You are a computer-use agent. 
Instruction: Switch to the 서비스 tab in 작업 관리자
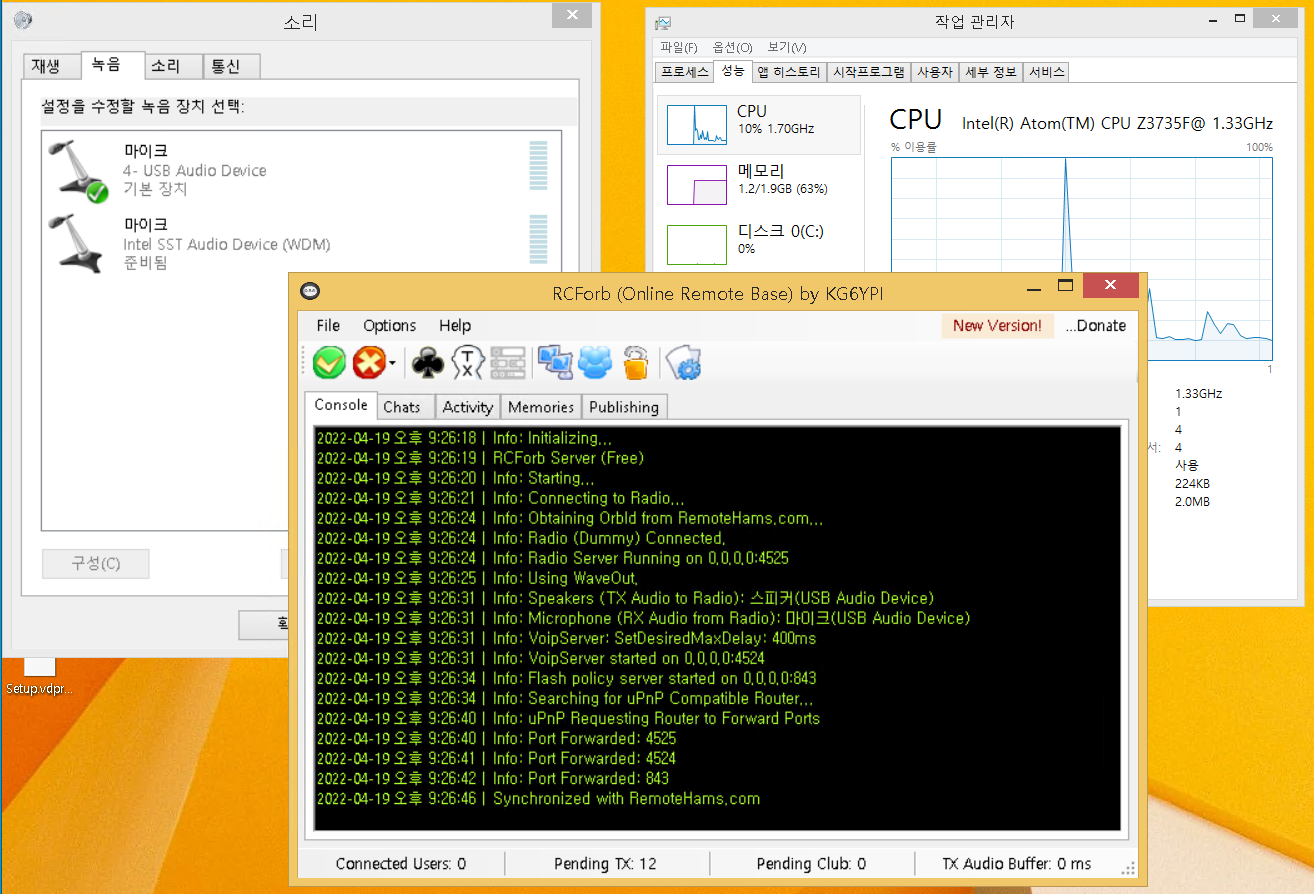(x=1047, y=72)
